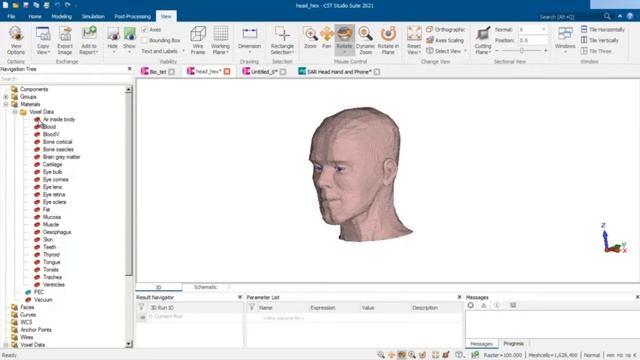Select the Dimension drawing tool

249,40
